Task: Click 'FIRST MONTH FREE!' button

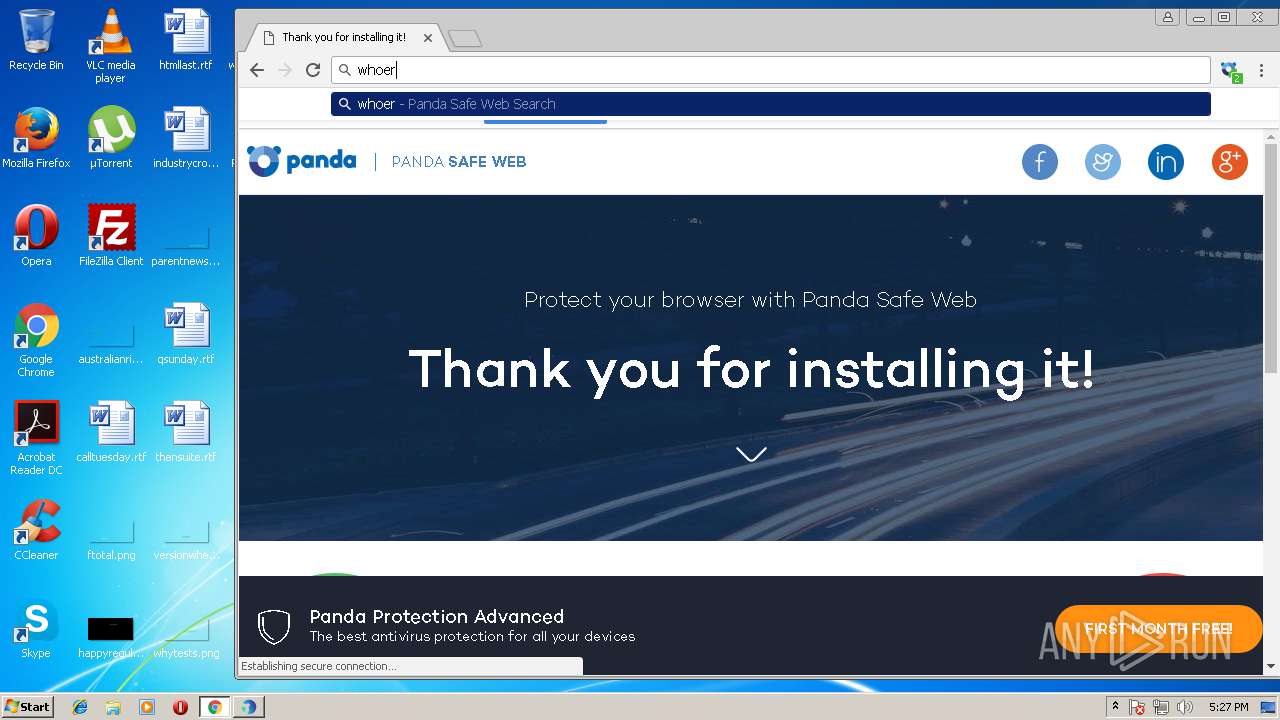Action: [1158, 629]
